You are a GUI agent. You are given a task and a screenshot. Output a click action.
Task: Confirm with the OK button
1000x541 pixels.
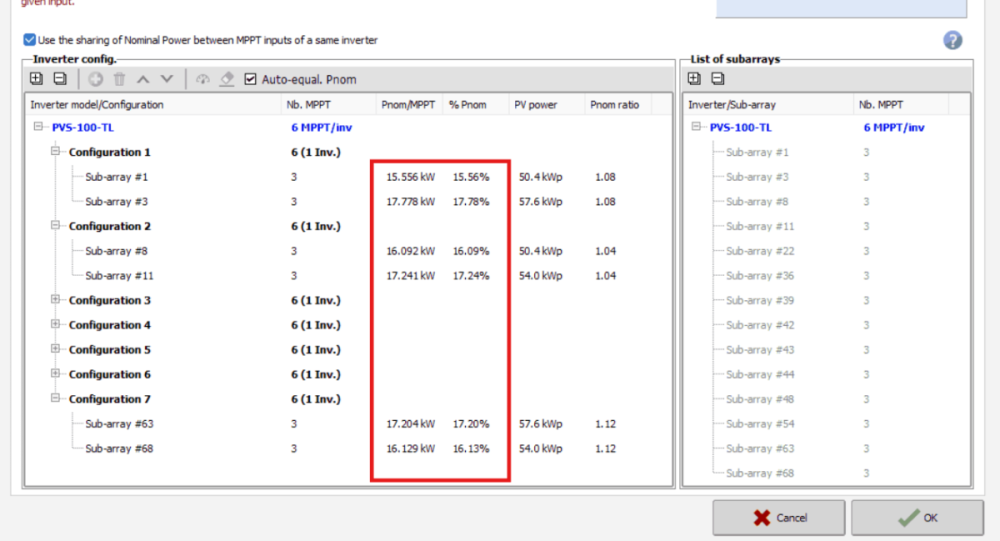click(x=918, y=518)
